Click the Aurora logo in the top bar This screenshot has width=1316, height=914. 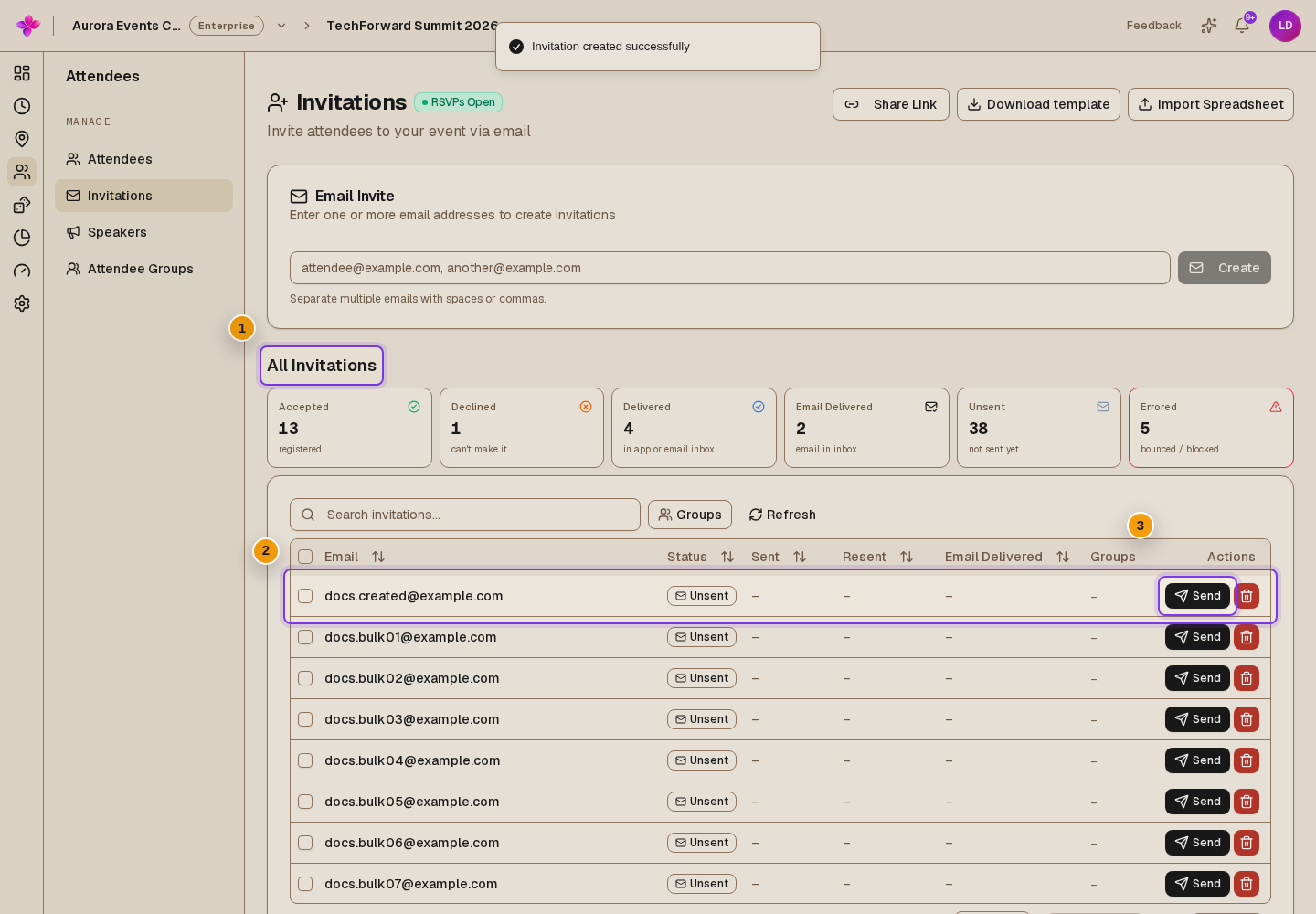[28, 26]
